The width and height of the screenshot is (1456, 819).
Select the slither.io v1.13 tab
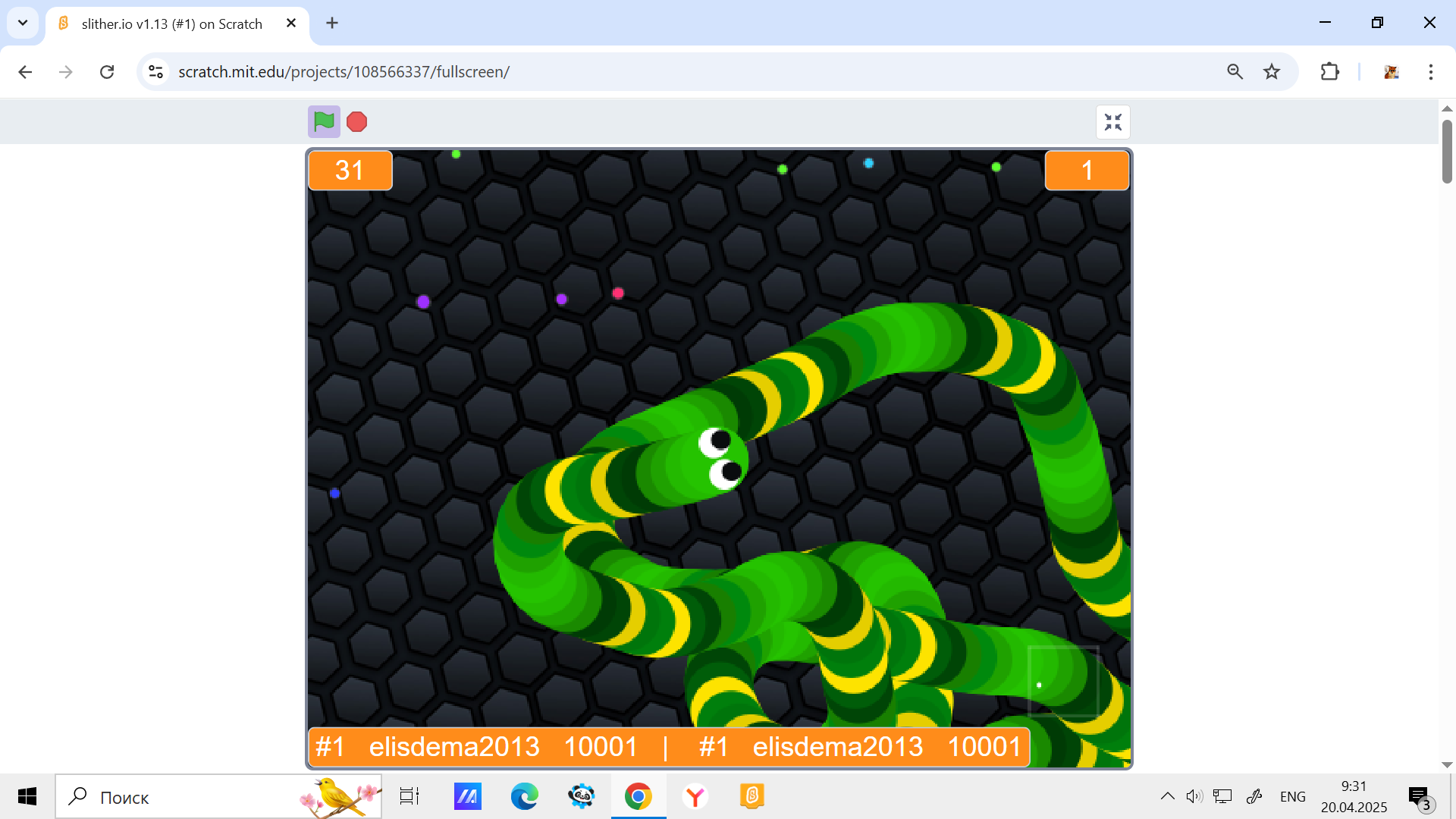pos(171,24)
